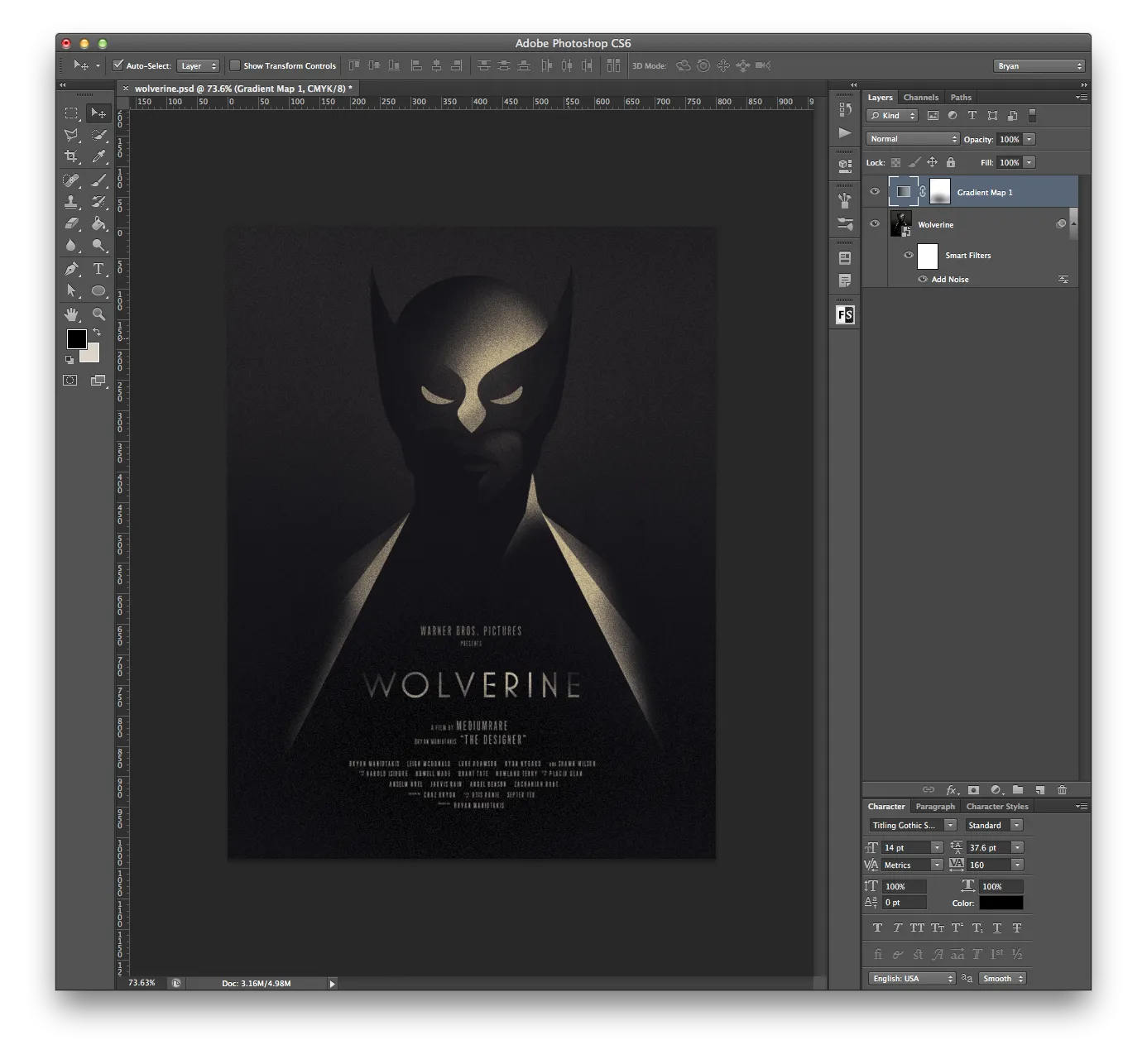1147x1064 pixels.
Task: Open the Opacity slider dropdown arrow
Action: [x=1029, y=139]
